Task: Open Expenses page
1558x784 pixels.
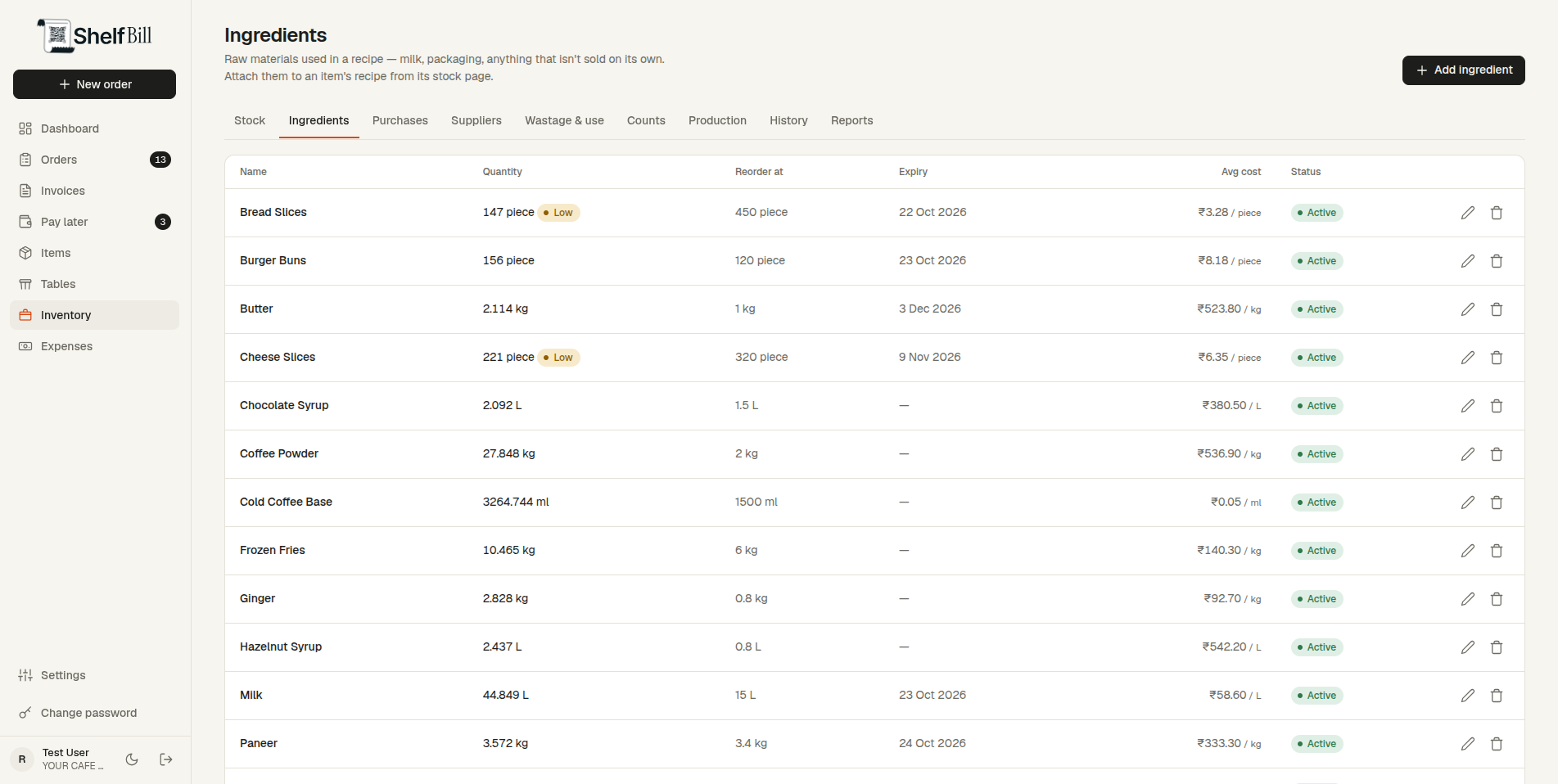Action: coord(95,346)
